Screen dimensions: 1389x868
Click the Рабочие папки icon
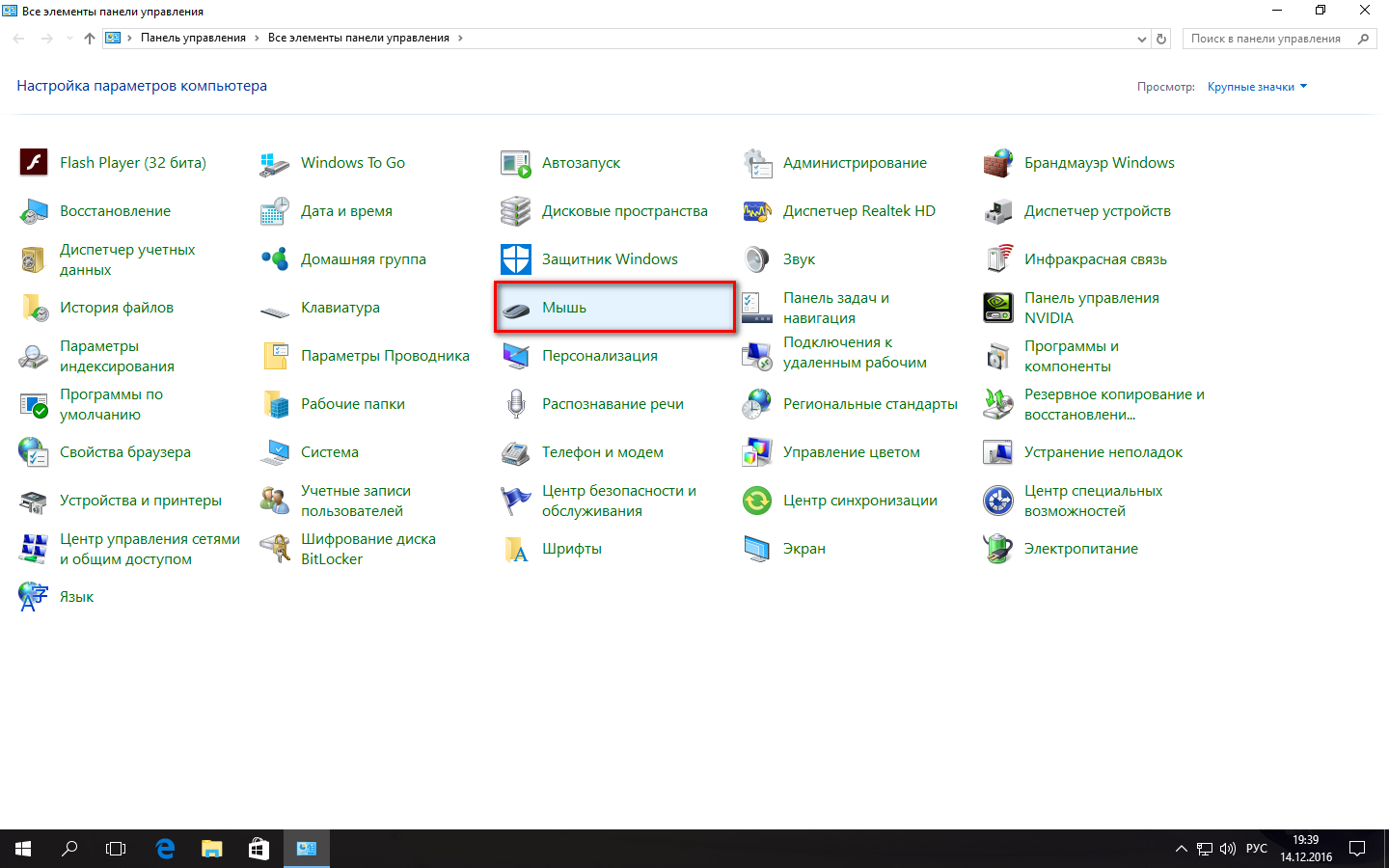click(275, 404)
